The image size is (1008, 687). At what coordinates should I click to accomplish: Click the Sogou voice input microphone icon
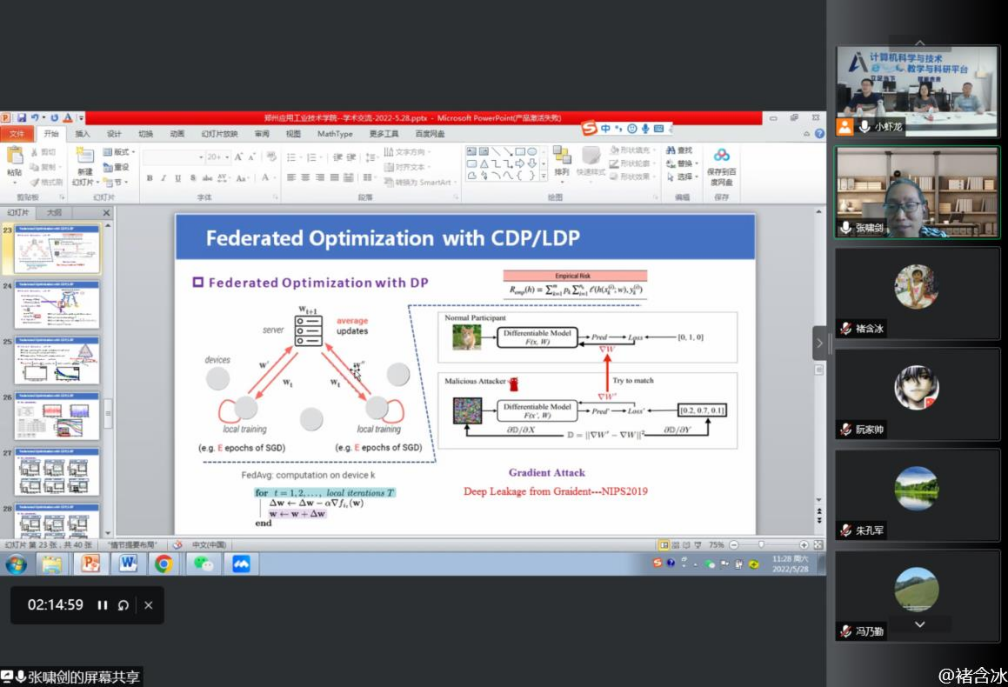pyautogui.click(x=645, y=129)
